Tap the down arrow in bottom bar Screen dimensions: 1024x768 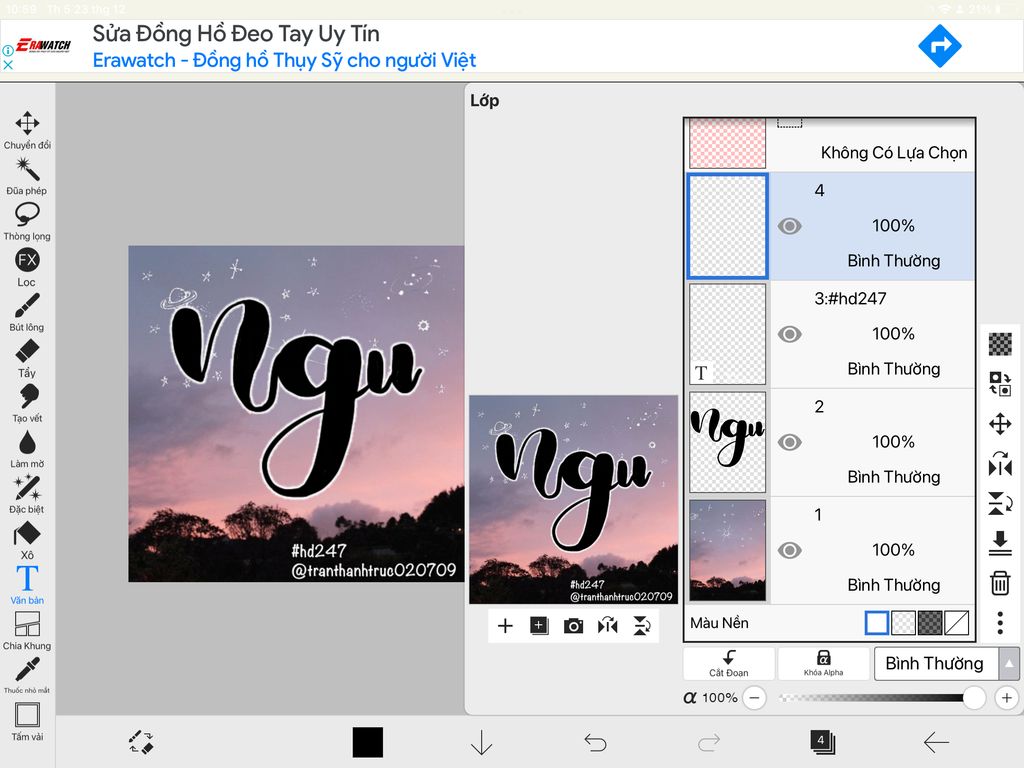[482, 743]
